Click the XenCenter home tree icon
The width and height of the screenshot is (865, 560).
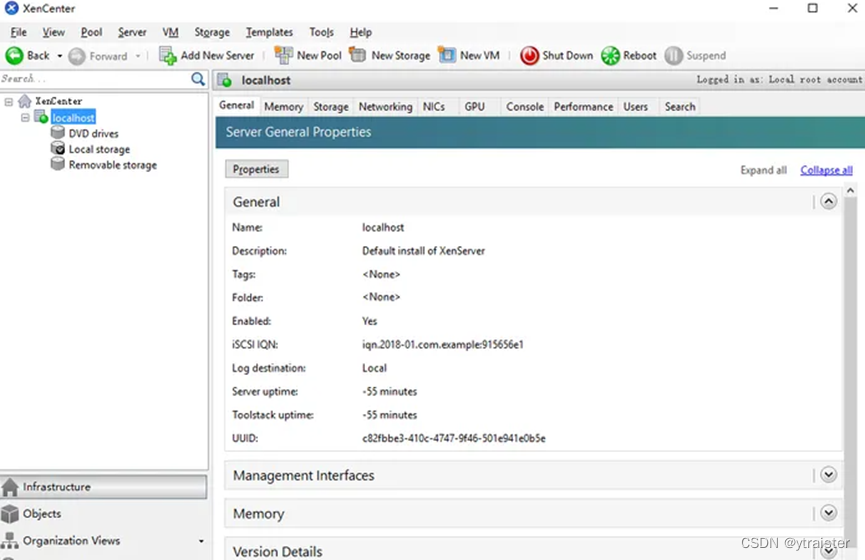click(25, 101)
